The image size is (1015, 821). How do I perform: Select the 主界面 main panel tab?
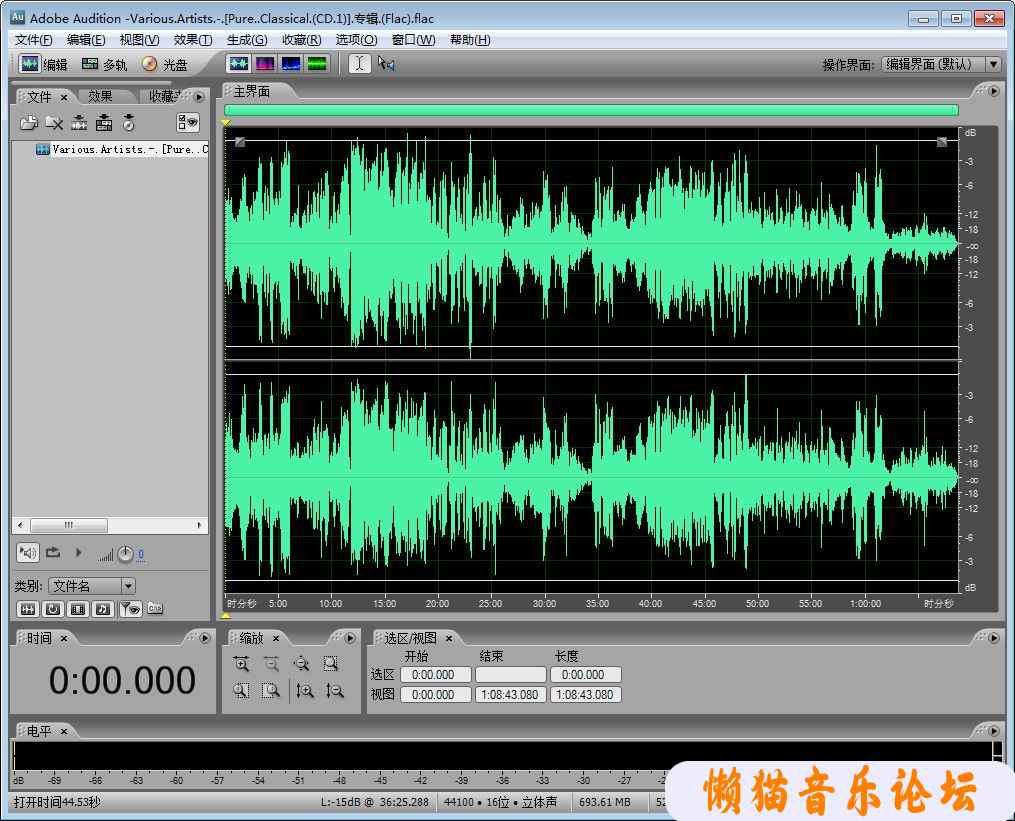pos(252,92)
